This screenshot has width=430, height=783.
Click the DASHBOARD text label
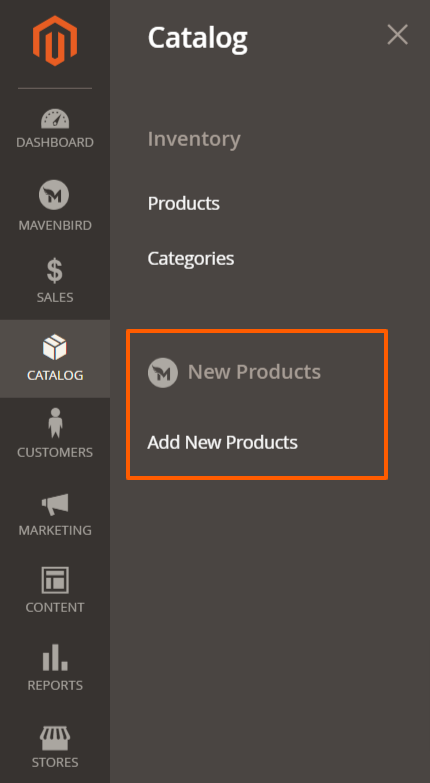(55, 142)
